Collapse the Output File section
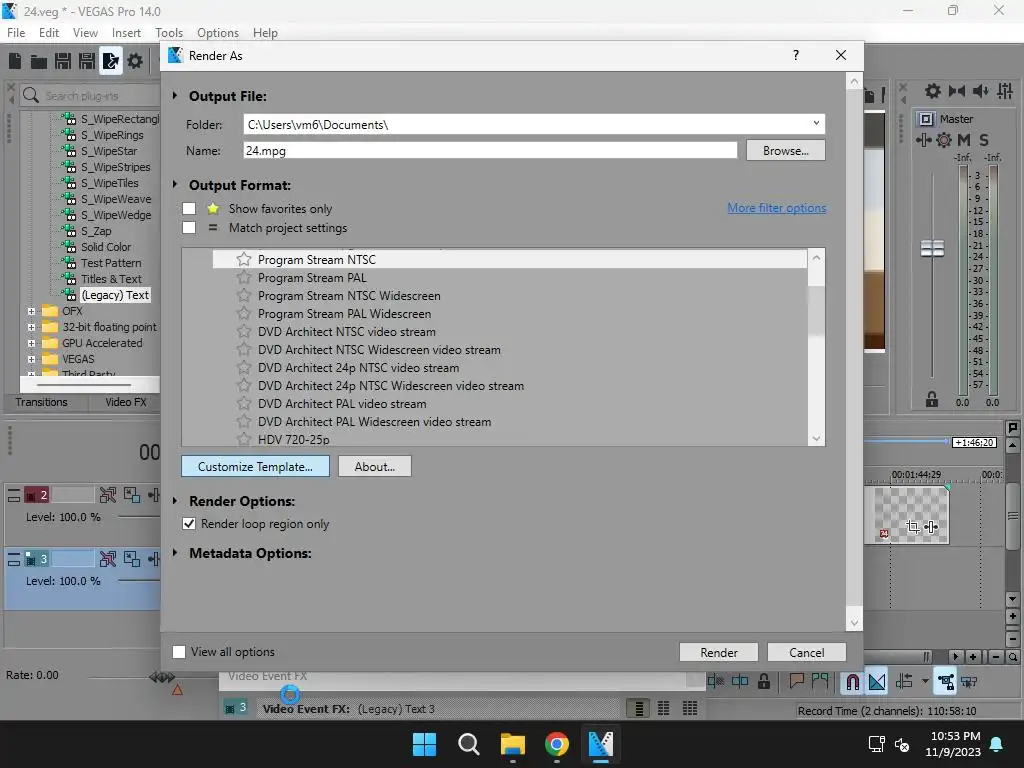This screenshot has height=768, width=1024. click(175, 95)
